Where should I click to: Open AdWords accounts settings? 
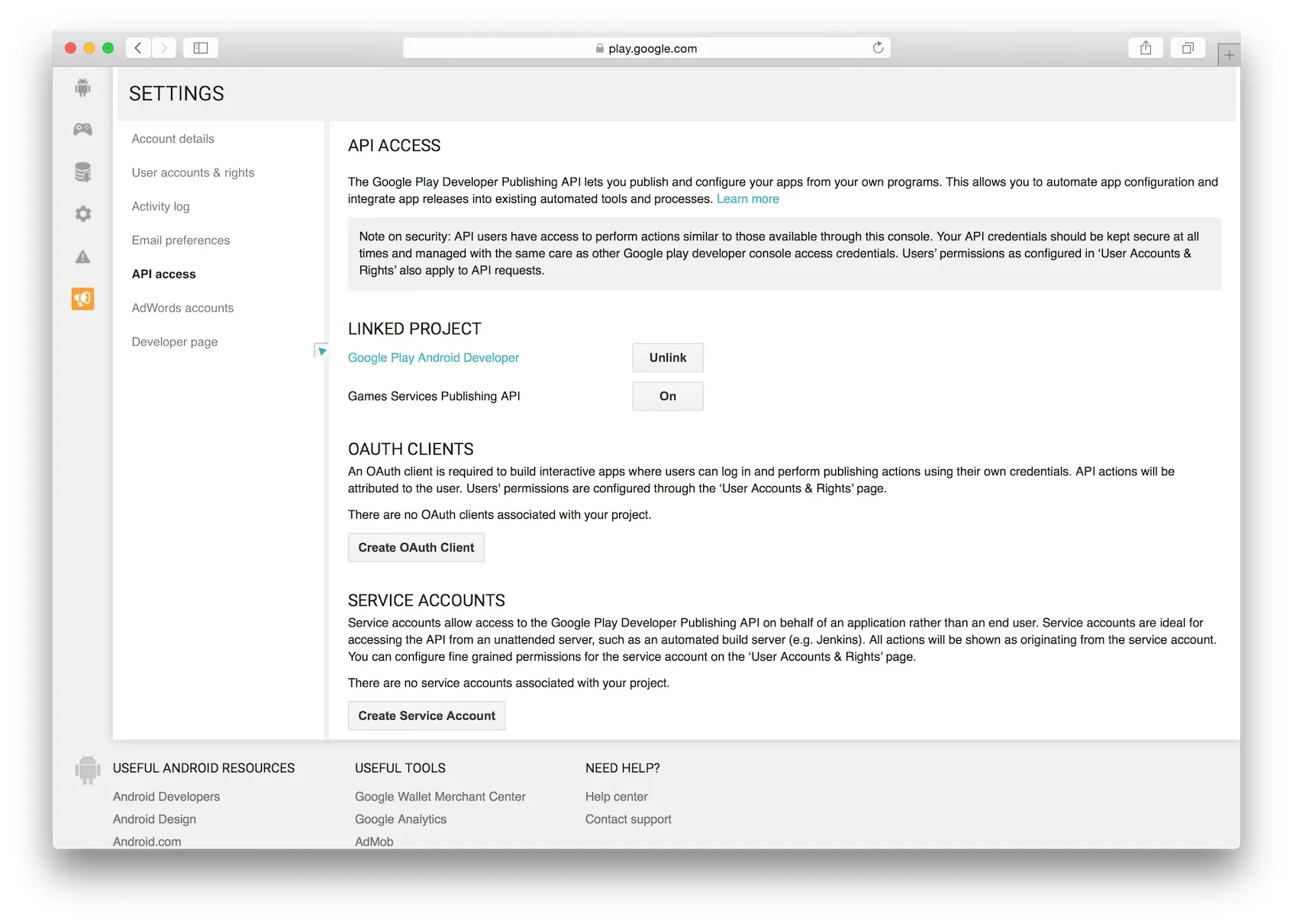(182, 308)
